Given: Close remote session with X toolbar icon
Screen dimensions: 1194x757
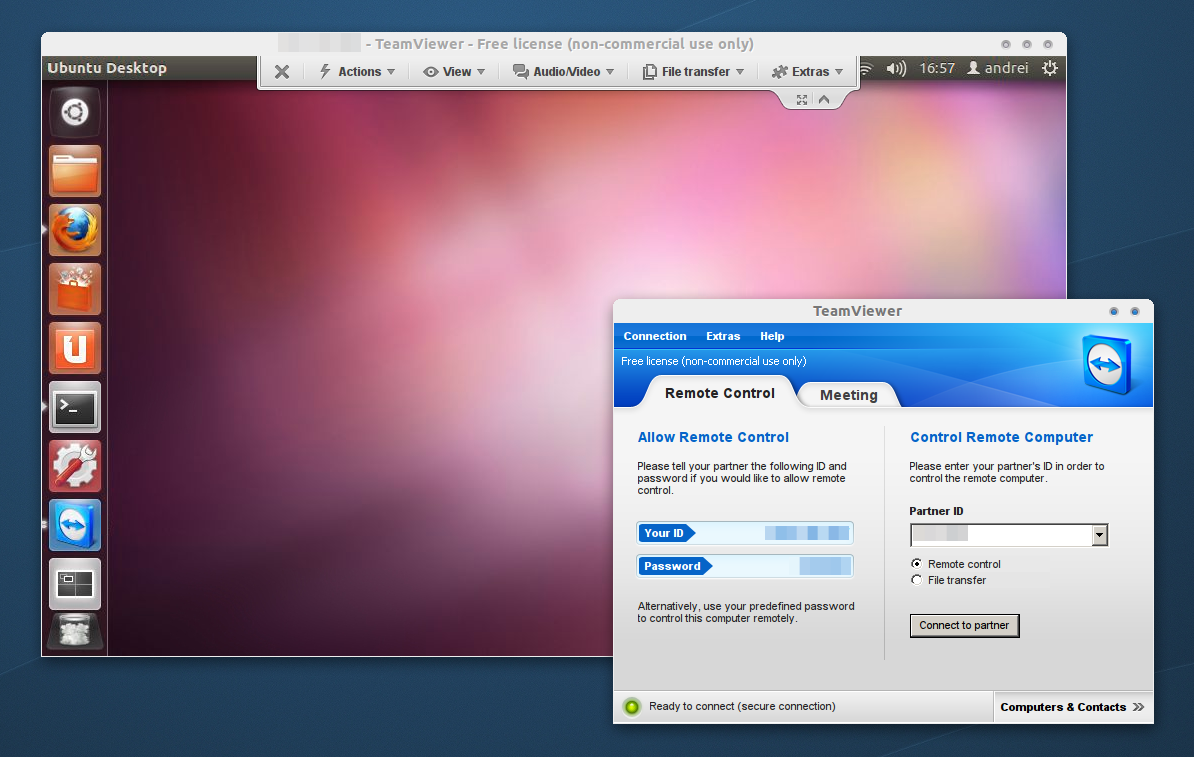Looking at the screenshot, I should tap(282, 72).
